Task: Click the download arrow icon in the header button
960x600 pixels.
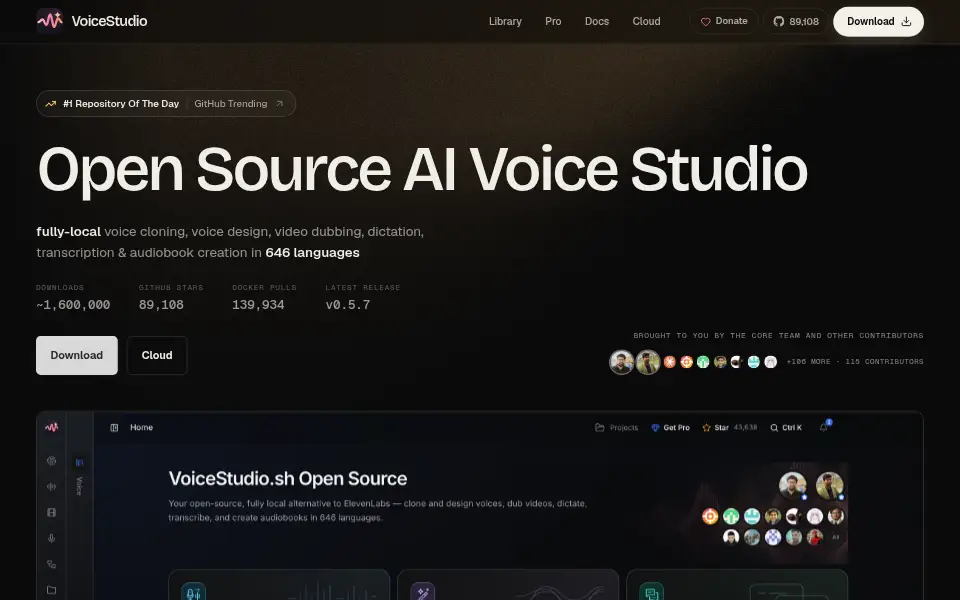Action: (x=906, y=21)
